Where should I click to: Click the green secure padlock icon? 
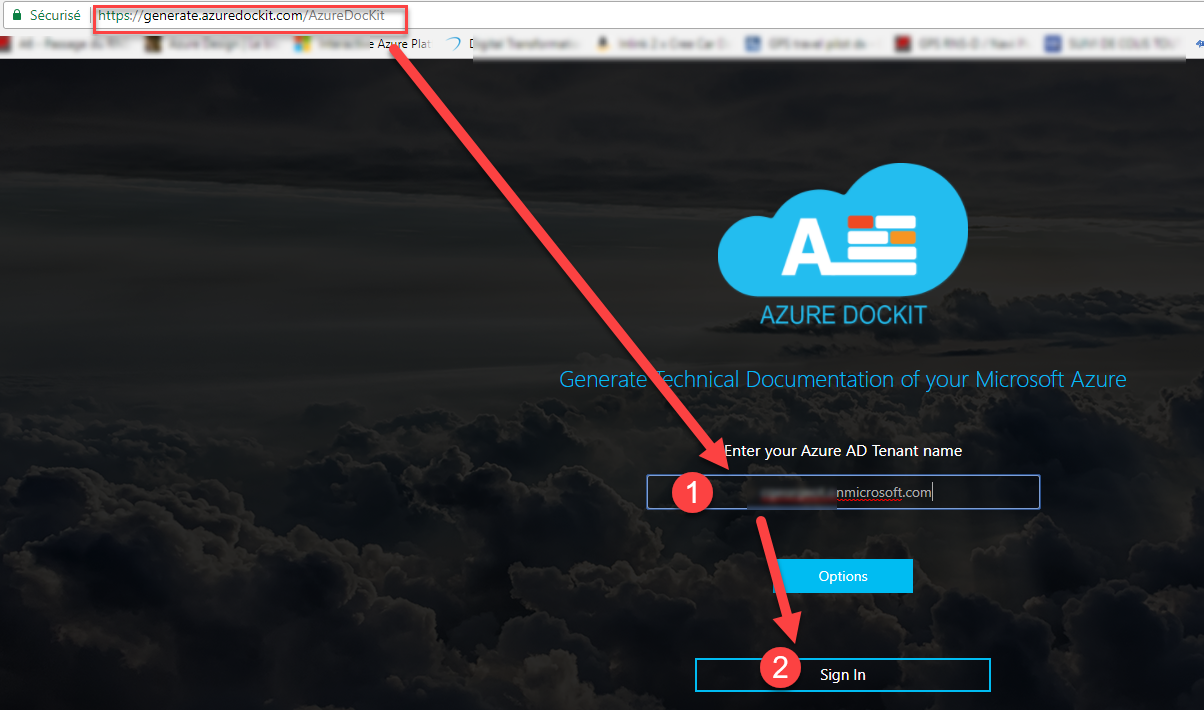pos(15,16)
